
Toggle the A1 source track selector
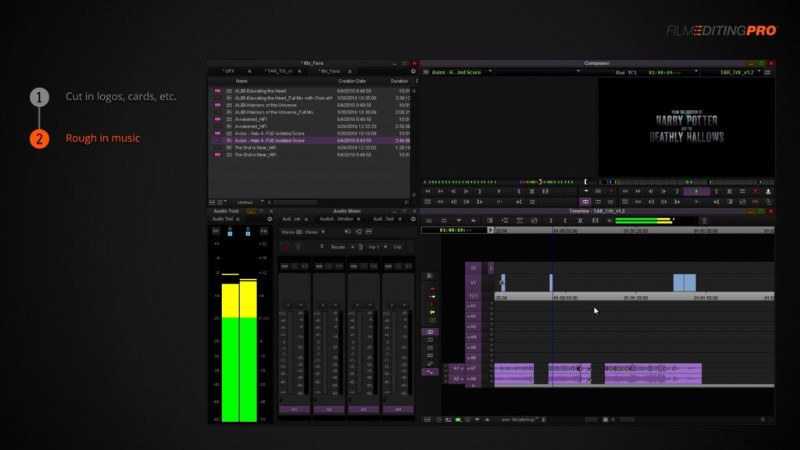(x=455, y=368)
